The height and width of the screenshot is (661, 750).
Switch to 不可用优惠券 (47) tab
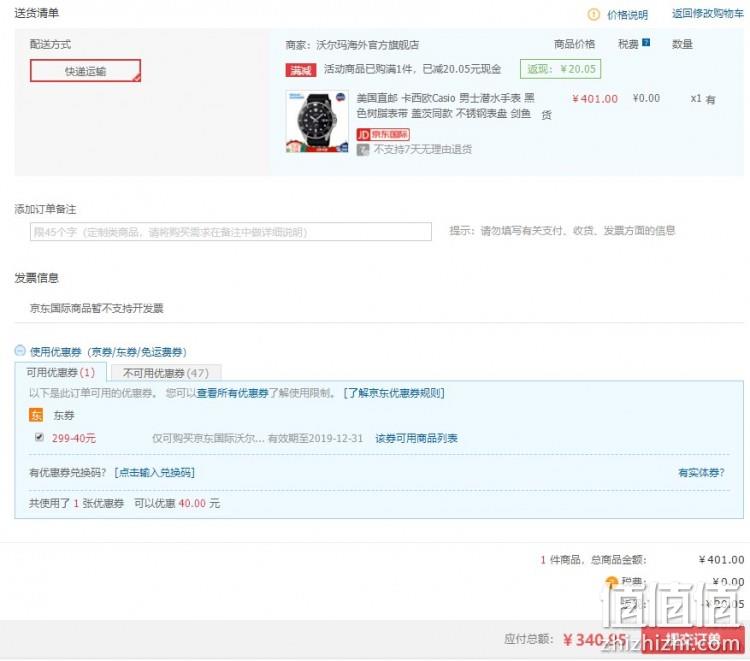[x=166, y=373]
